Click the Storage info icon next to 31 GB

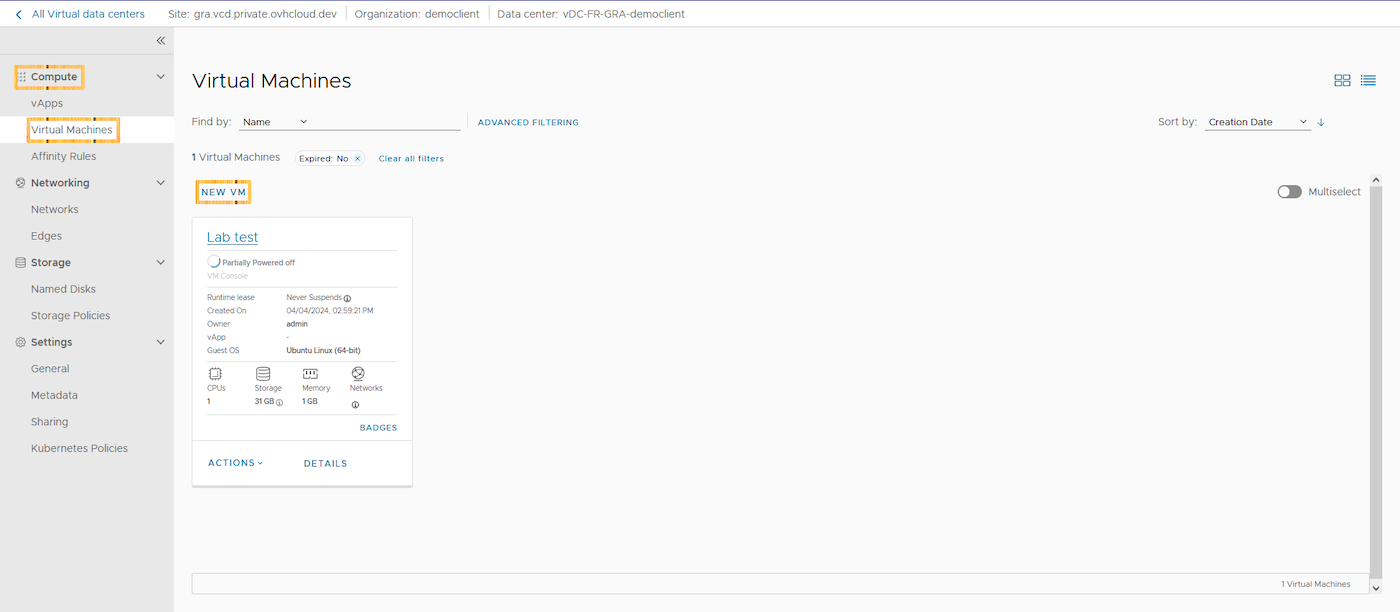(x=278, y=401)
